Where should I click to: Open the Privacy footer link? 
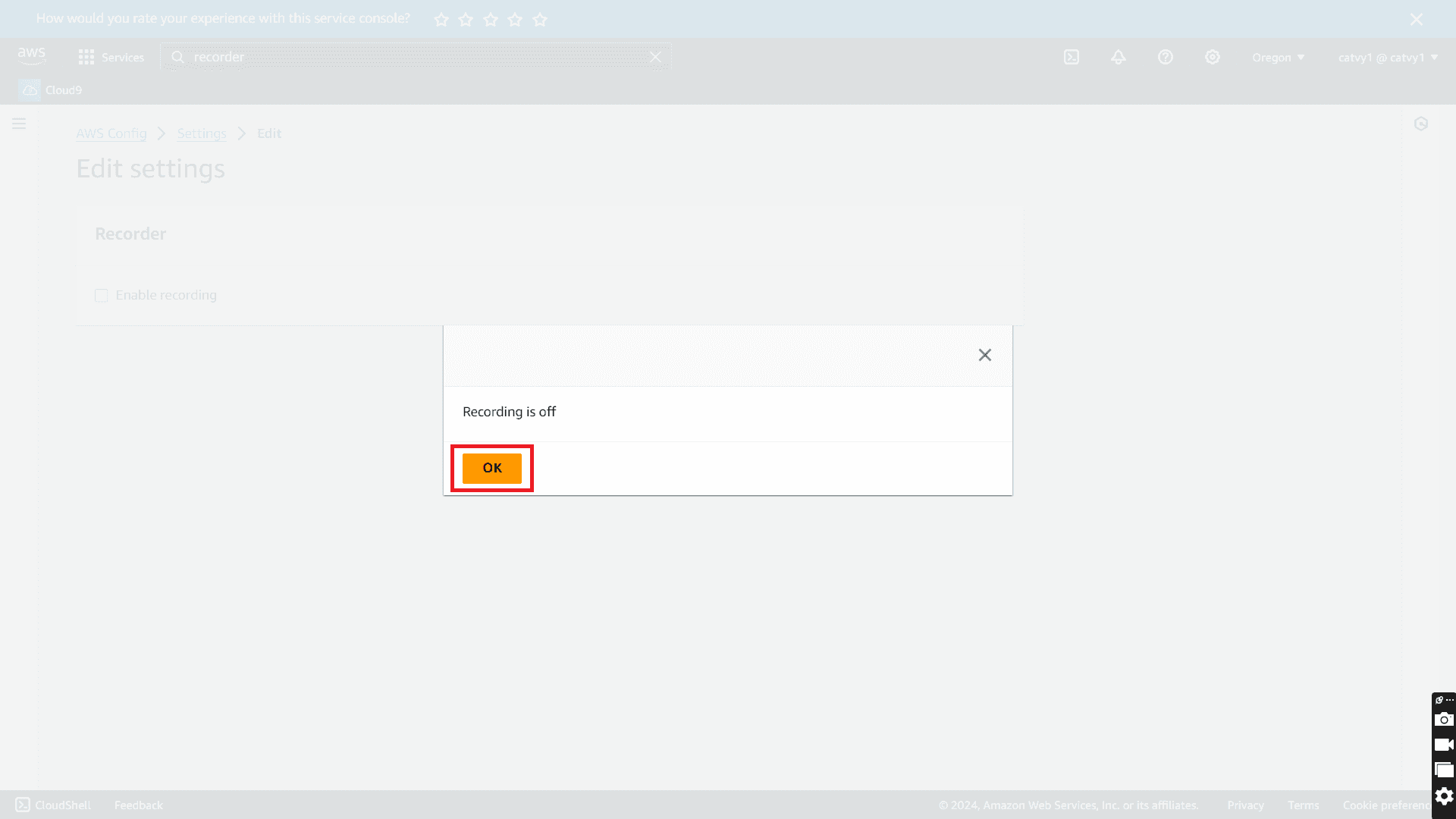click(x=1245, y=805)
